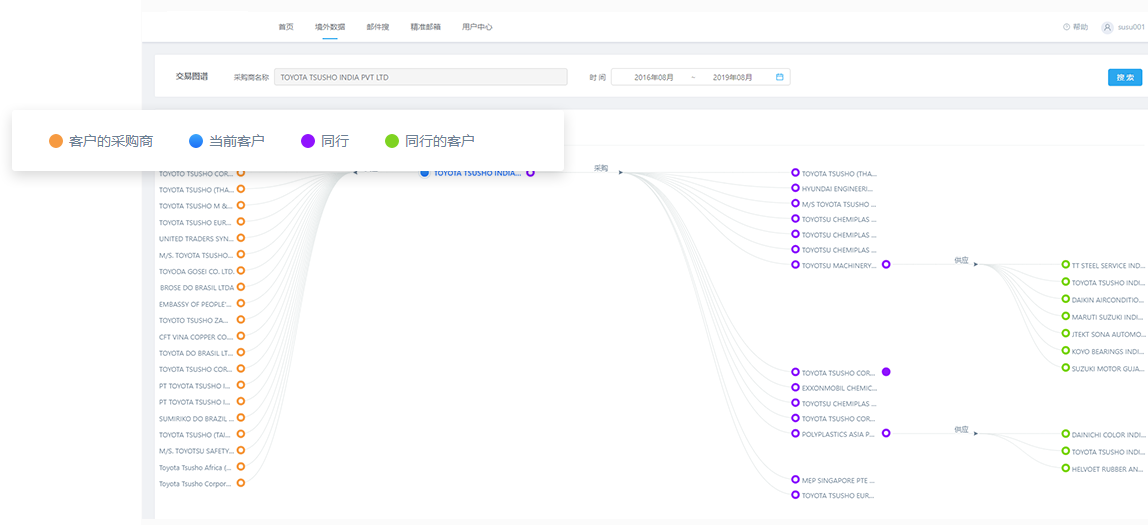
Task: Click orange node beside BROSE DO BRASIL LTDA
Action: pyautogui.click(x=241, y=287)
